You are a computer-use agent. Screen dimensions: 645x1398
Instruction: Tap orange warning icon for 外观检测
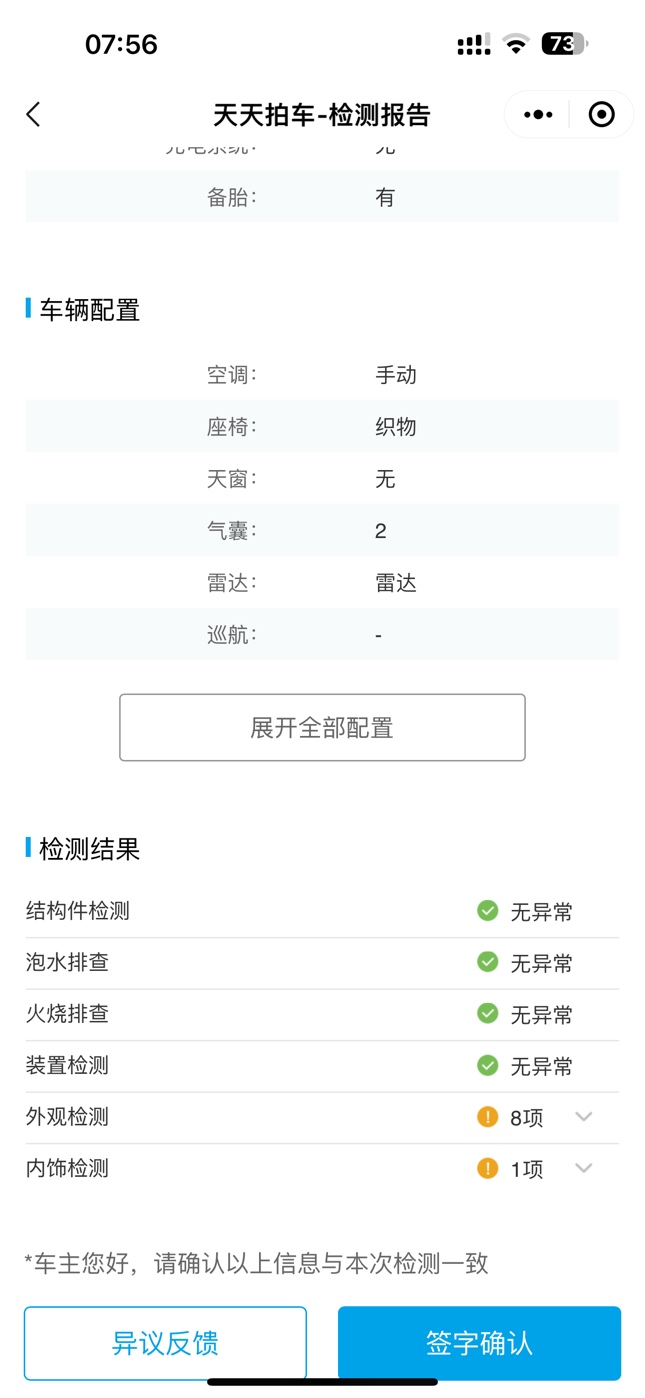(487, 1117)
